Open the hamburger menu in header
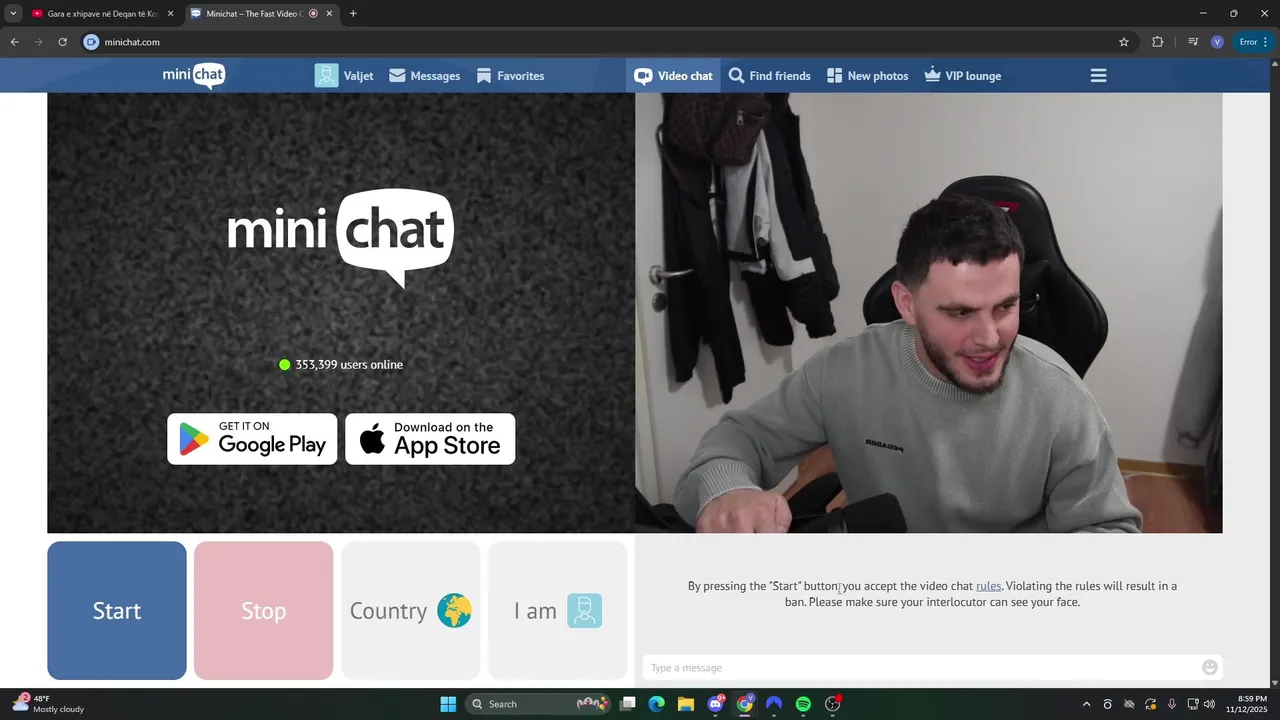This screenshot has width=1280, height=720. (x=1098, y=76)
